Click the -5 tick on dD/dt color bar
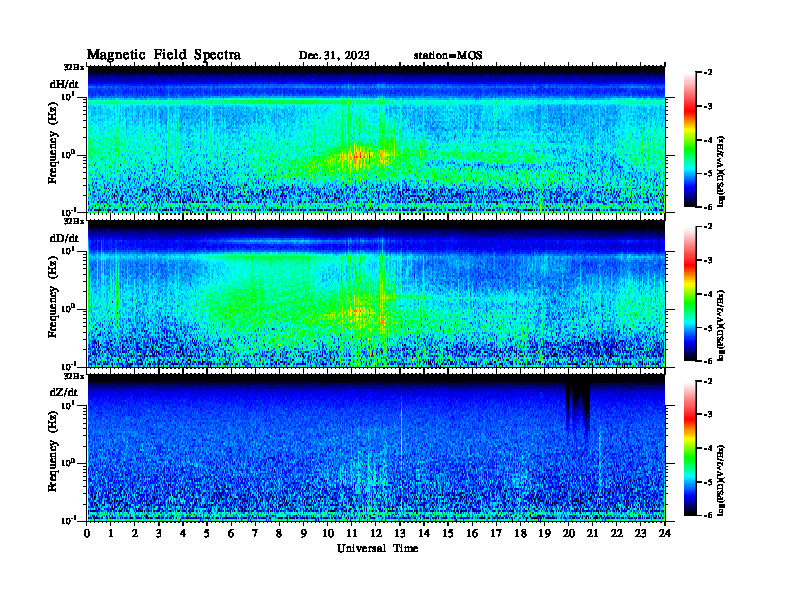792x612 pixels. 708,328
